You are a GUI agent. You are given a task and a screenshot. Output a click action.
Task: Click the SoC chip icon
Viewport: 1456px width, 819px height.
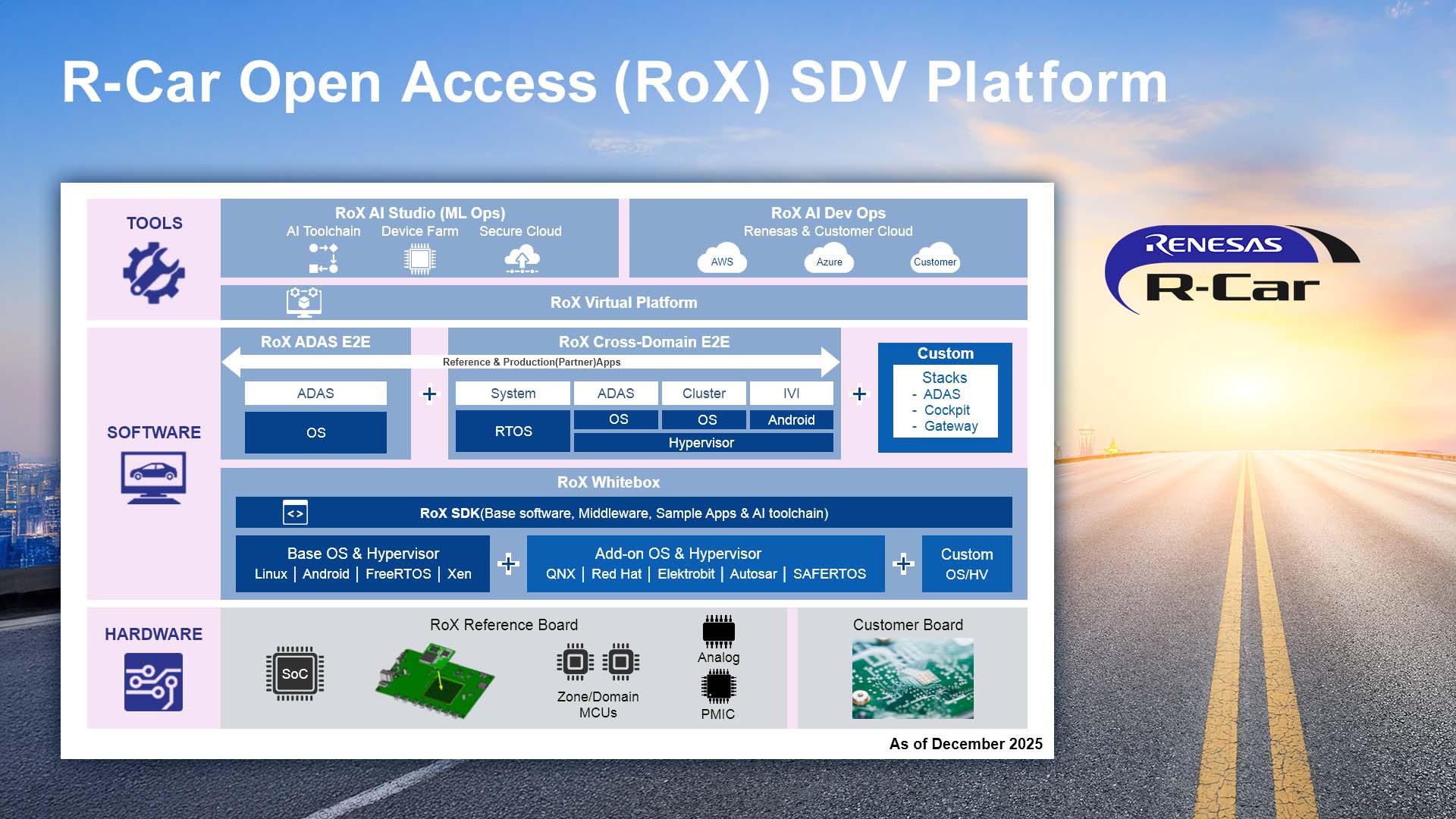[295, 673]
